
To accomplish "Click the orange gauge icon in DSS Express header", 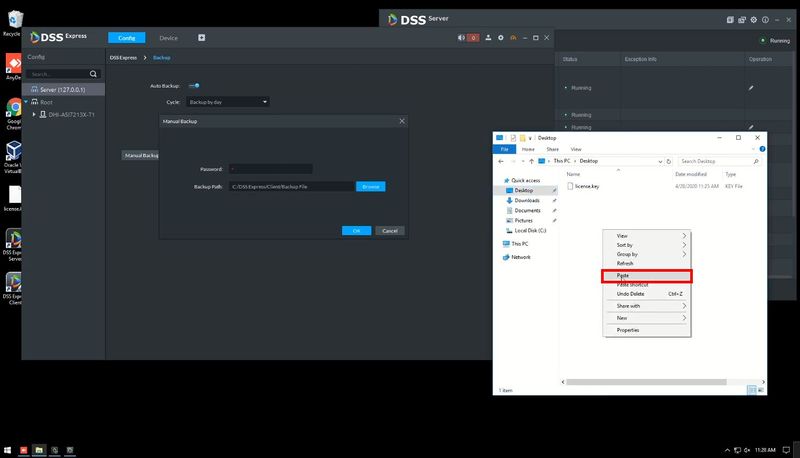I will tap(513, 38).
